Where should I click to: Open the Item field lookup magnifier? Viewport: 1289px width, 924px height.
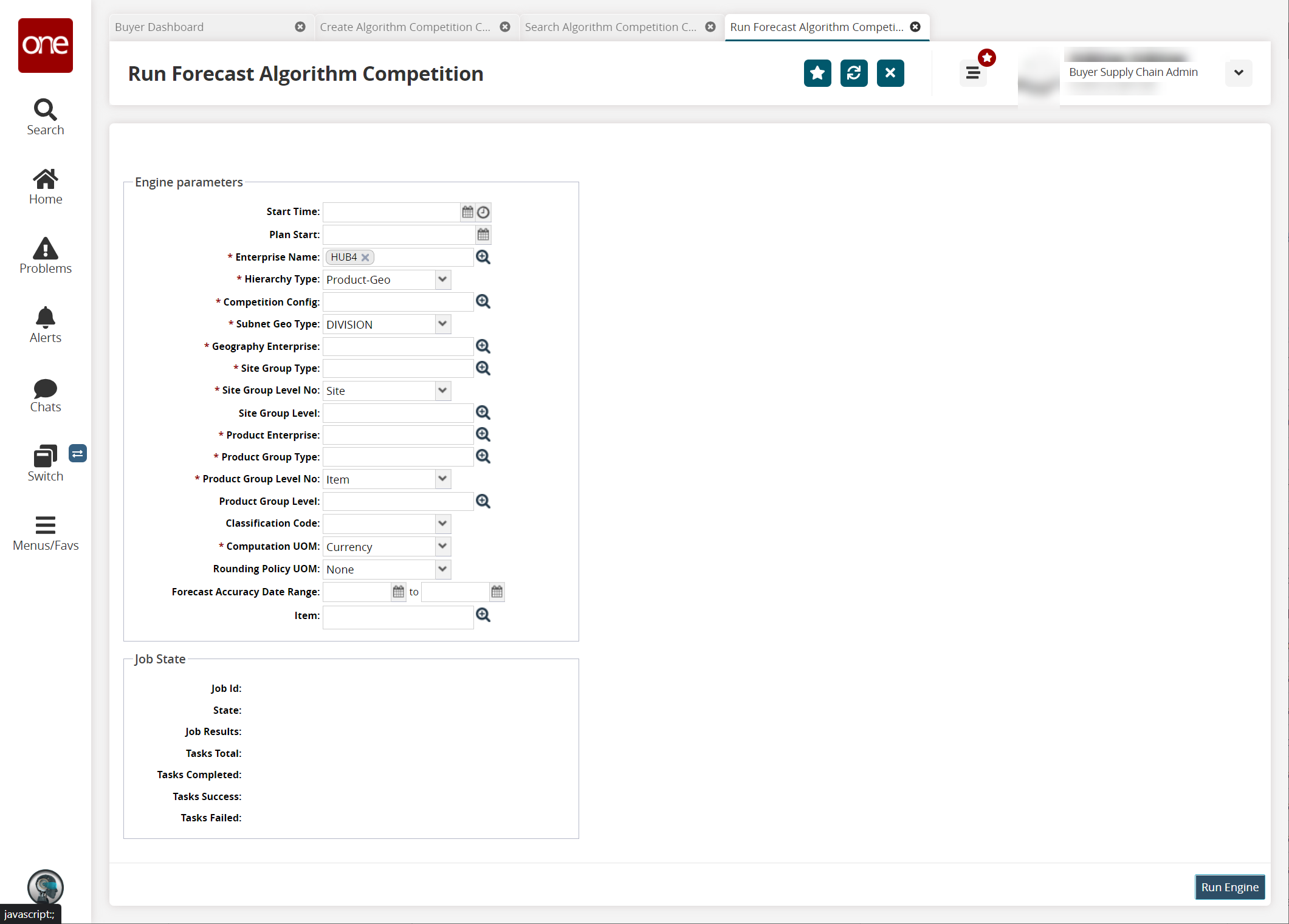pos(483,615)
